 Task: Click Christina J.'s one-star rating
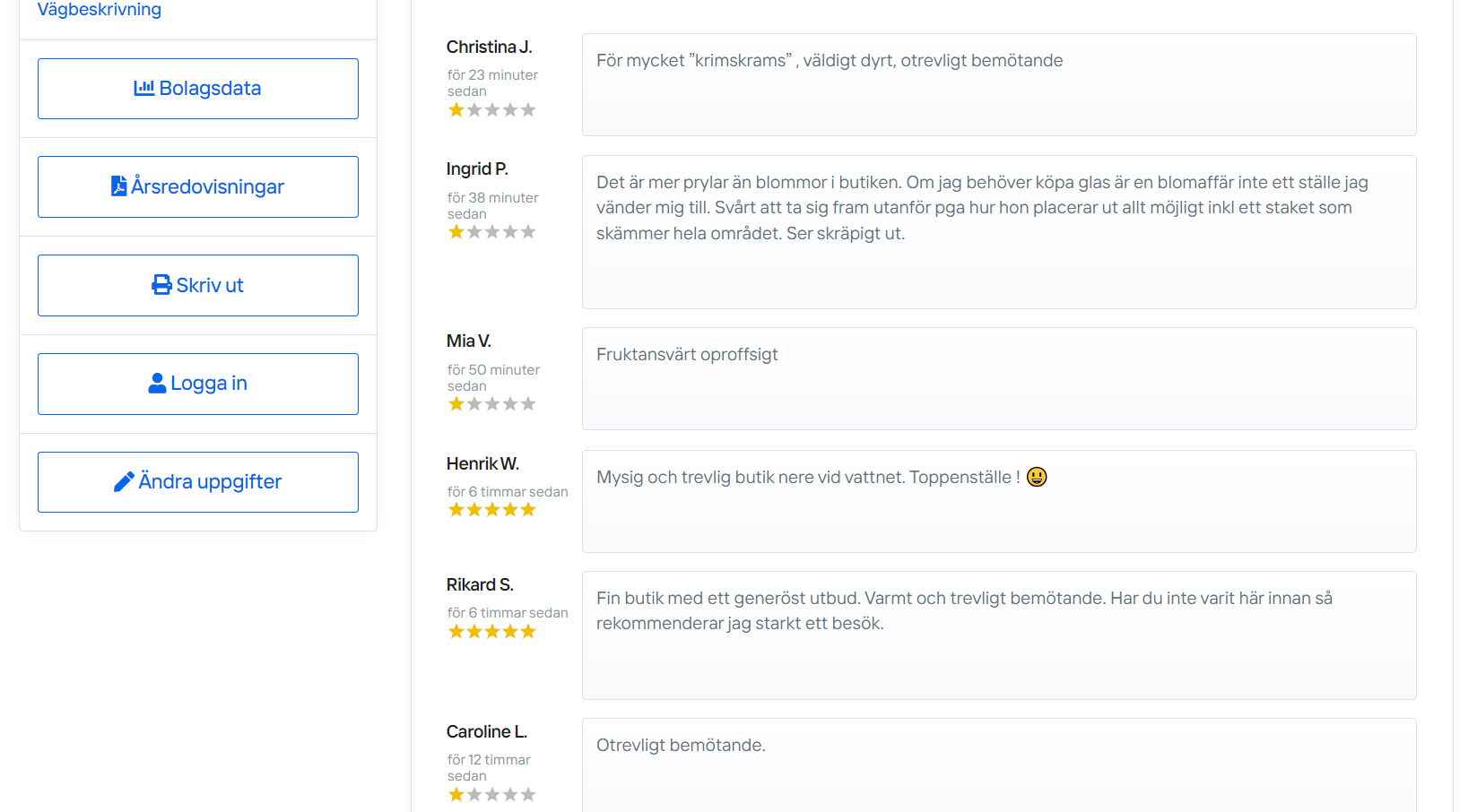pyautogui.click(x=491, y=110)
